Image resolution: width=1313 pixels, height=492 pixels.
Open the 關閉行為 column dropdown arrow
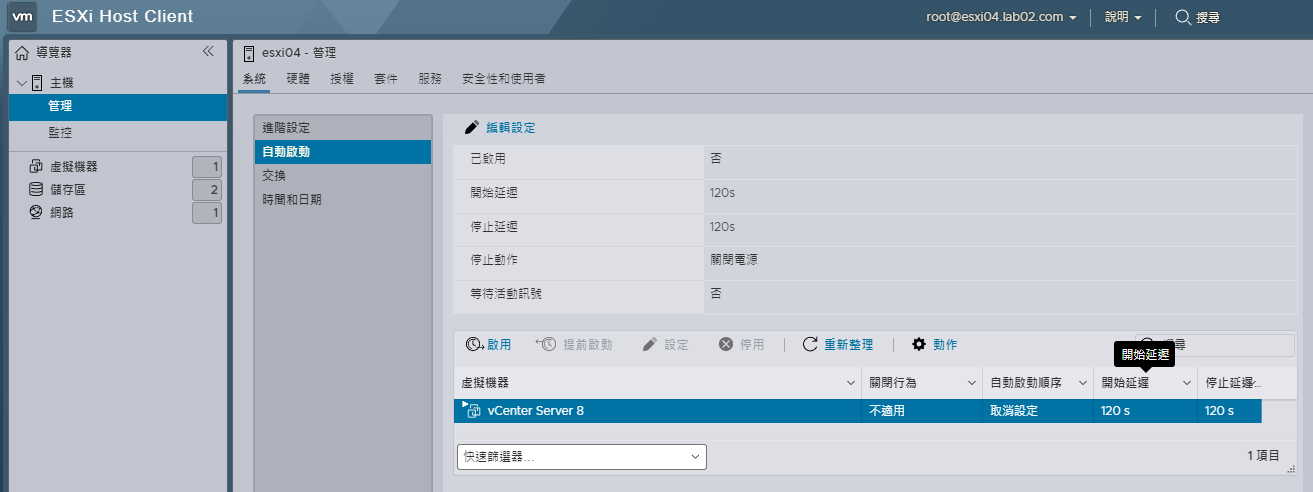[971, 383]
